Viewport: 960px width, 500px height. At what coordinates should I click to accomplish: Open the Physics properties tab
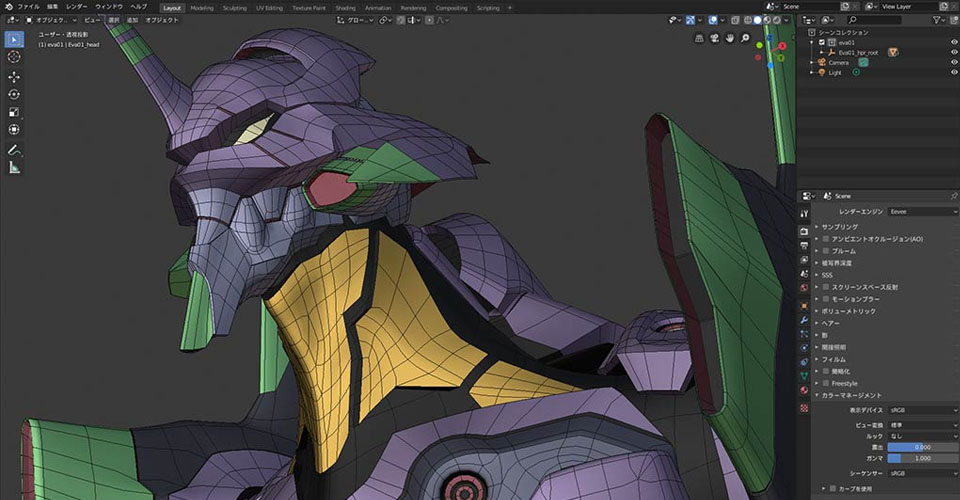[x=804, y=348]
